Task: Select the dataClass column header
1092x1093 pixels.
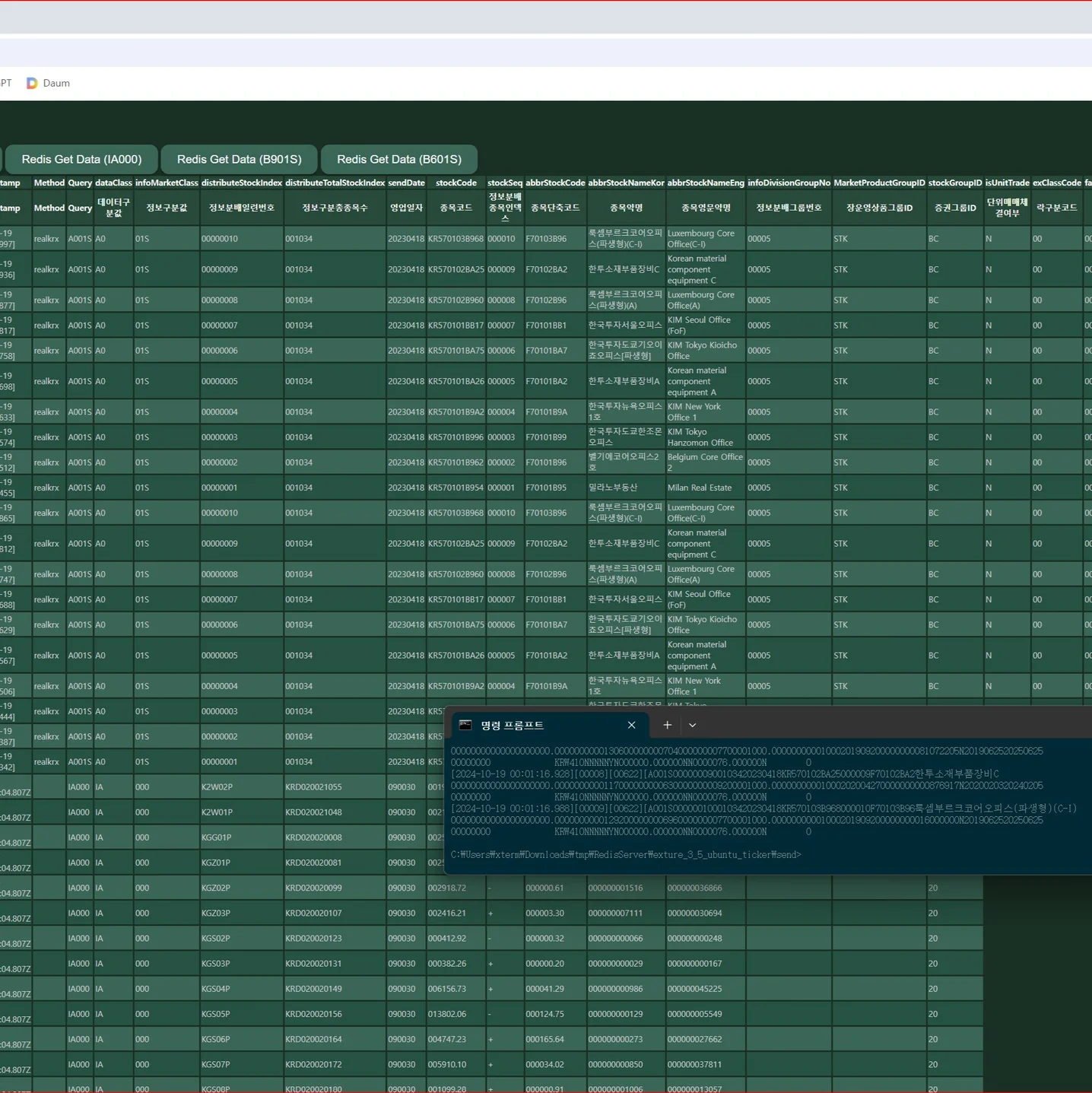Action: click(x=113, y=183)
